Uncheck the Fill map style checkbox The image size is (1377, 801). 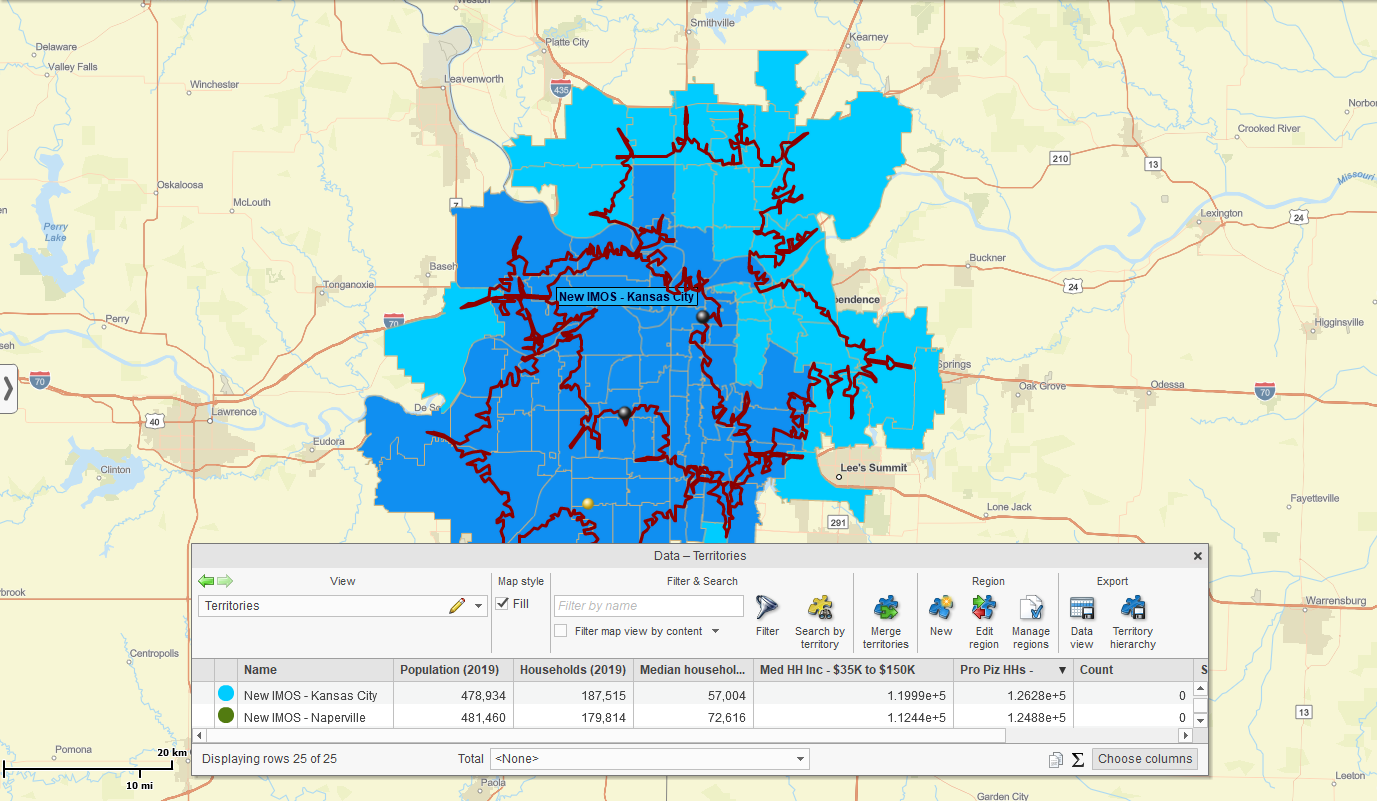coord(501,605)
